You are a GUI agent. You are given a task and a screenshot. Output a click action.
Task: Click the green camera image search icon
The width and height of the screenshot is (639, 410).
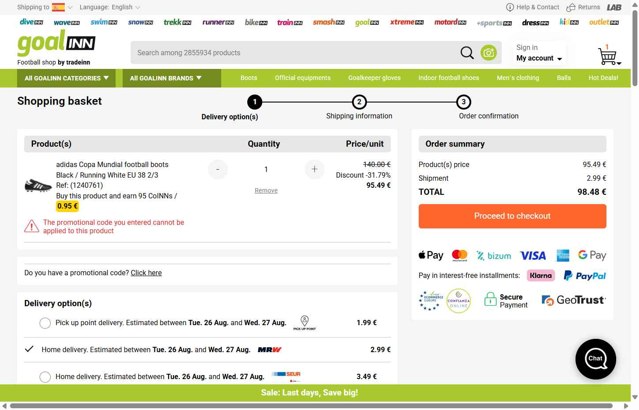pyautogui.click(x=489, y=53)
